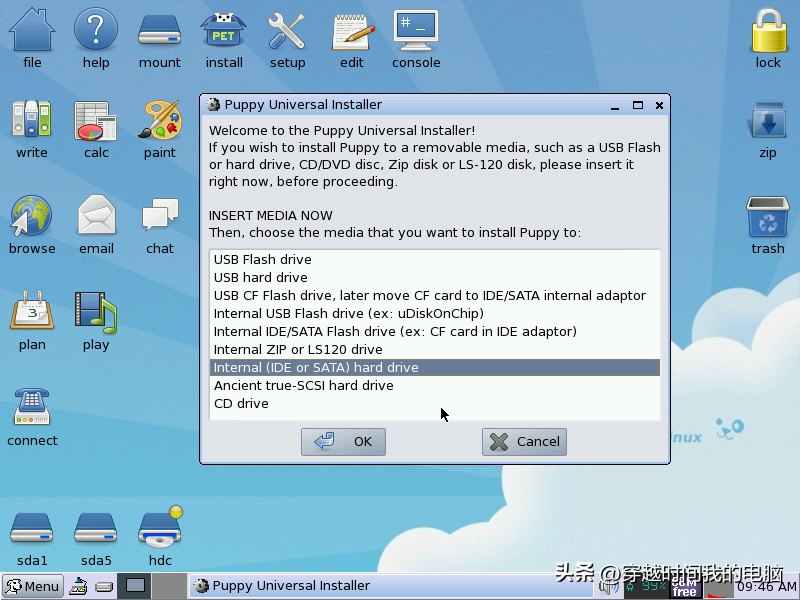Viewport: 800px width, 600px height.
Task: Open the chat bubbles icon
Action: (160, 214)
